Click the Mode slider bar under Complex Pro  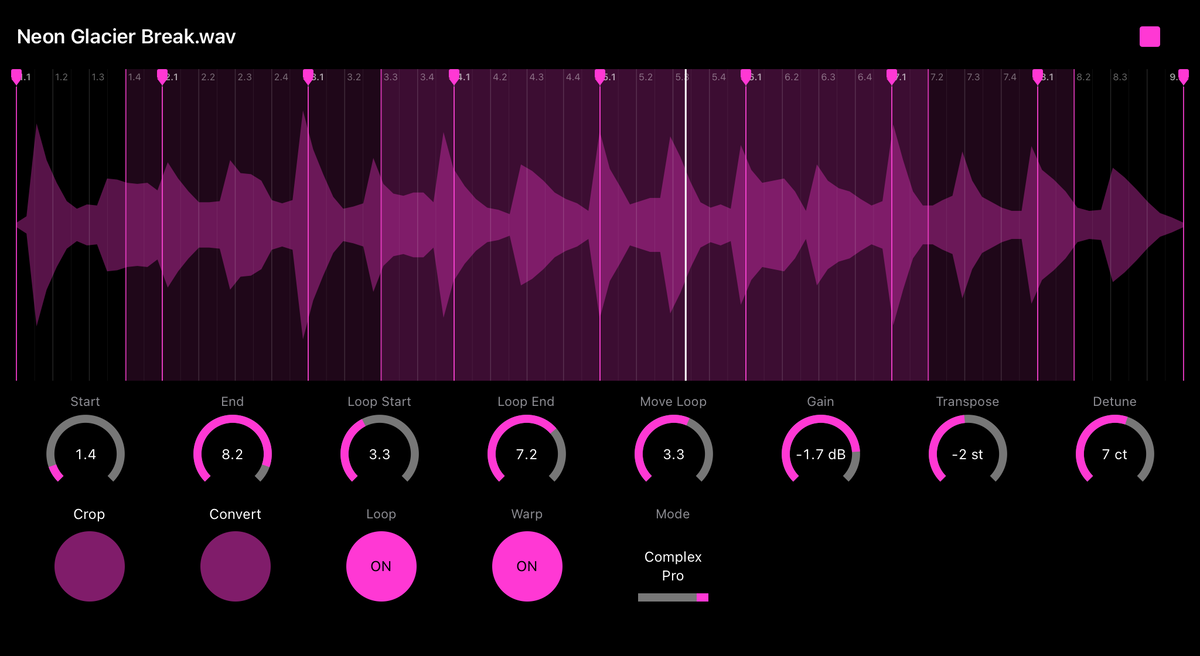coord(673,597)
